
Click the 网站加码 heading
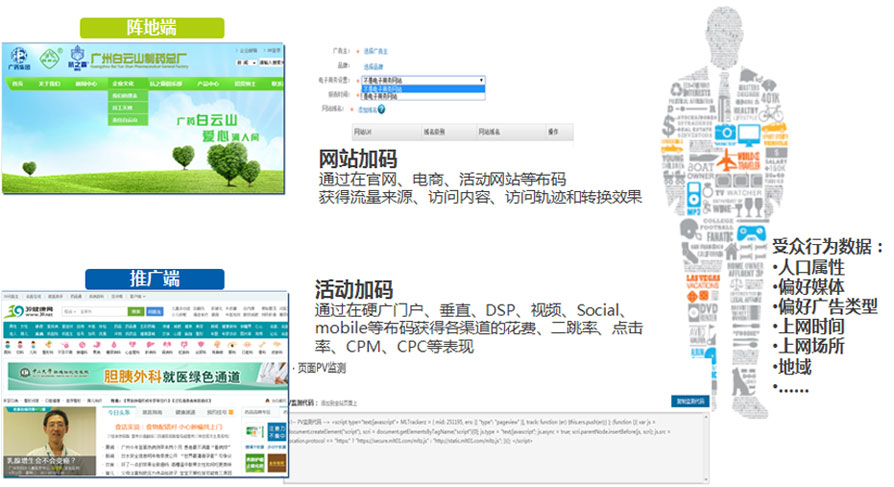(357, 159)
